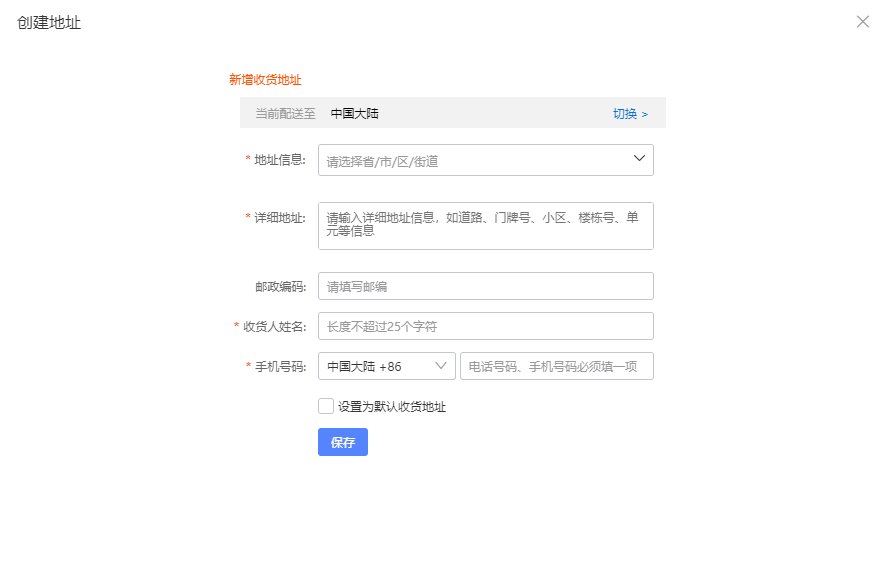
Task: Click the 手机号码 field label
Action: click(x=279, y=367)
